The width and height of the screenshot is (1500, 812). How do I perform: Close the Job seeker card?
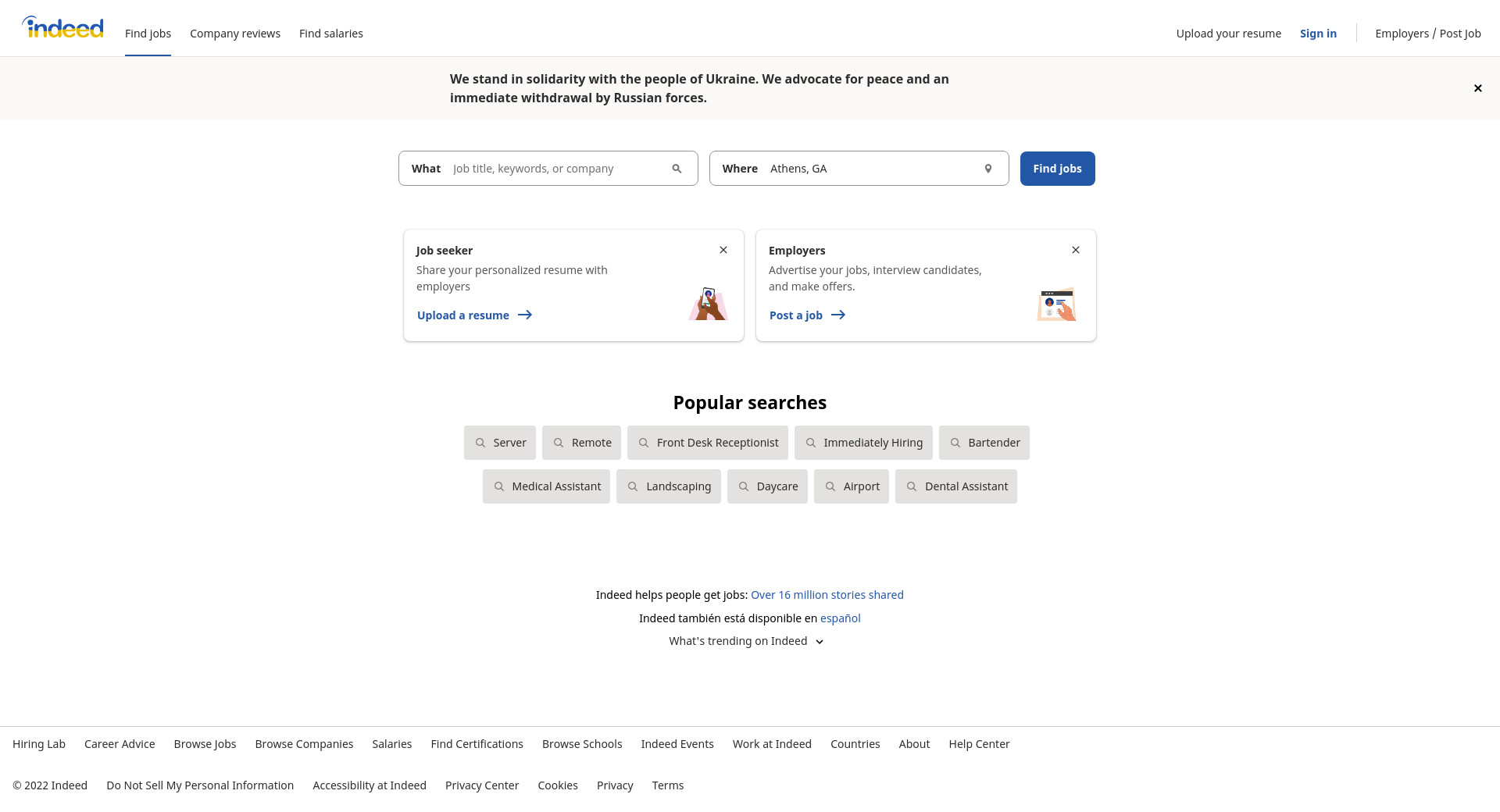723,250
